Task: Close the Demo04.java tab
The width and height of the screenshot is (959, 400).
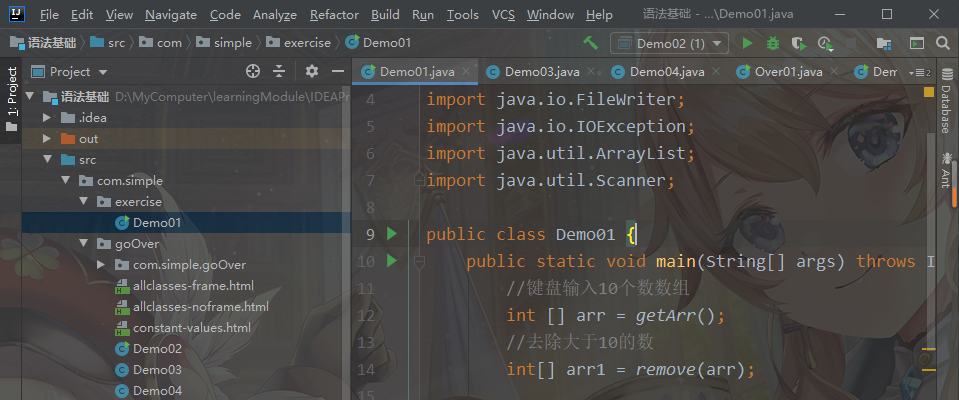Action: pyautogui.click(x=716, y=72)
